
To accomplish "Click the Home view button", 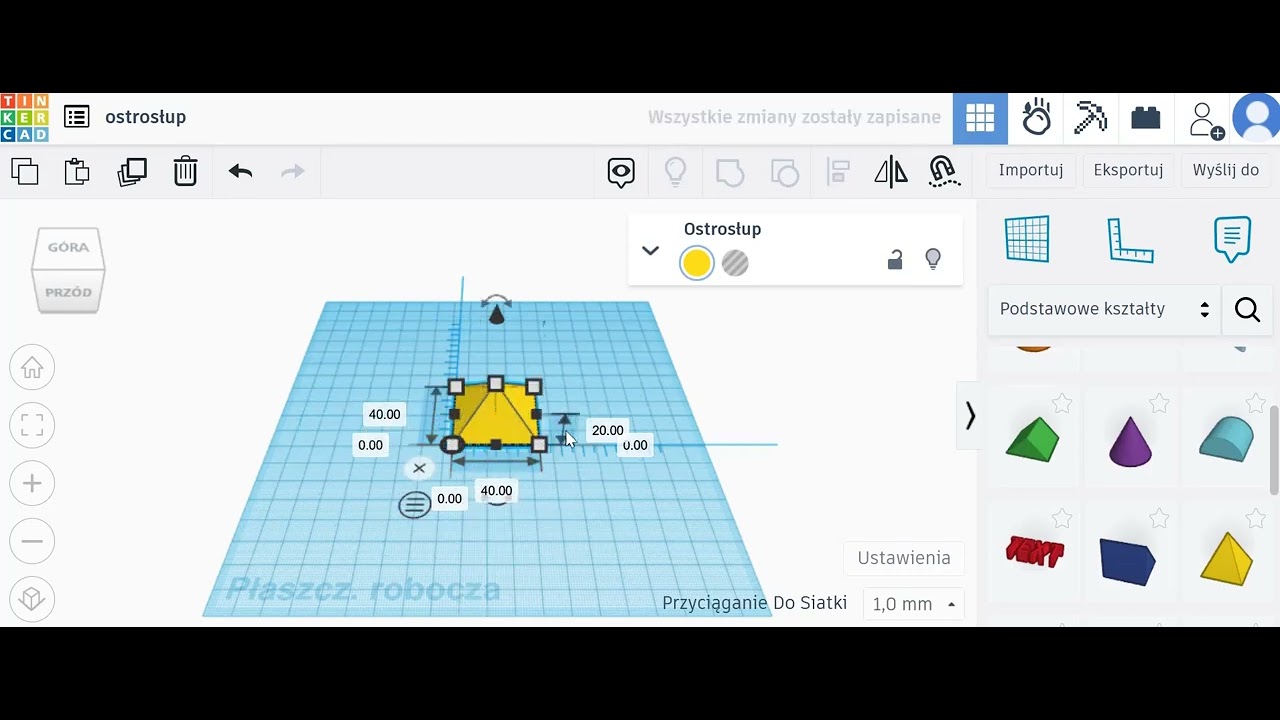I will point(32,368).
